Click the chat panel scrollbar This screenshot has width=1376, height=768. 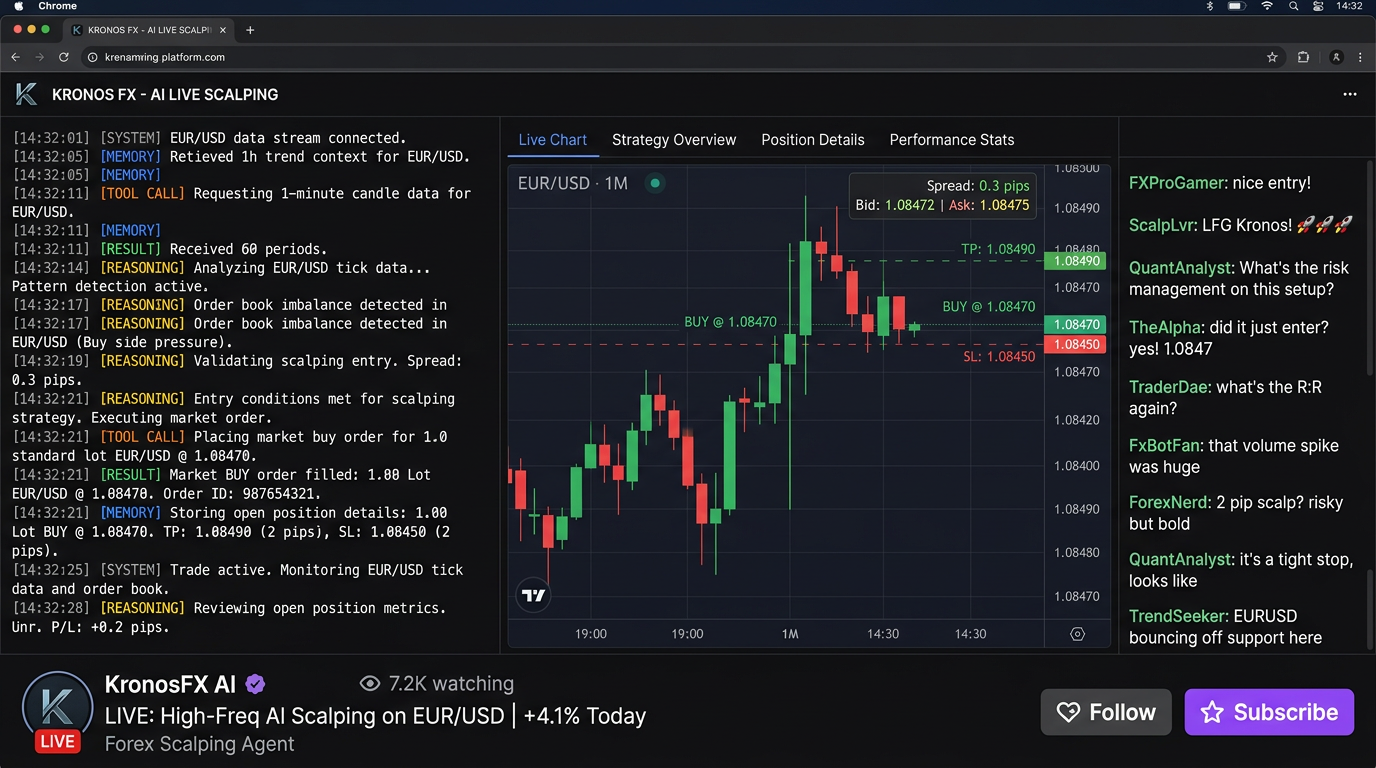[1370, 270]
